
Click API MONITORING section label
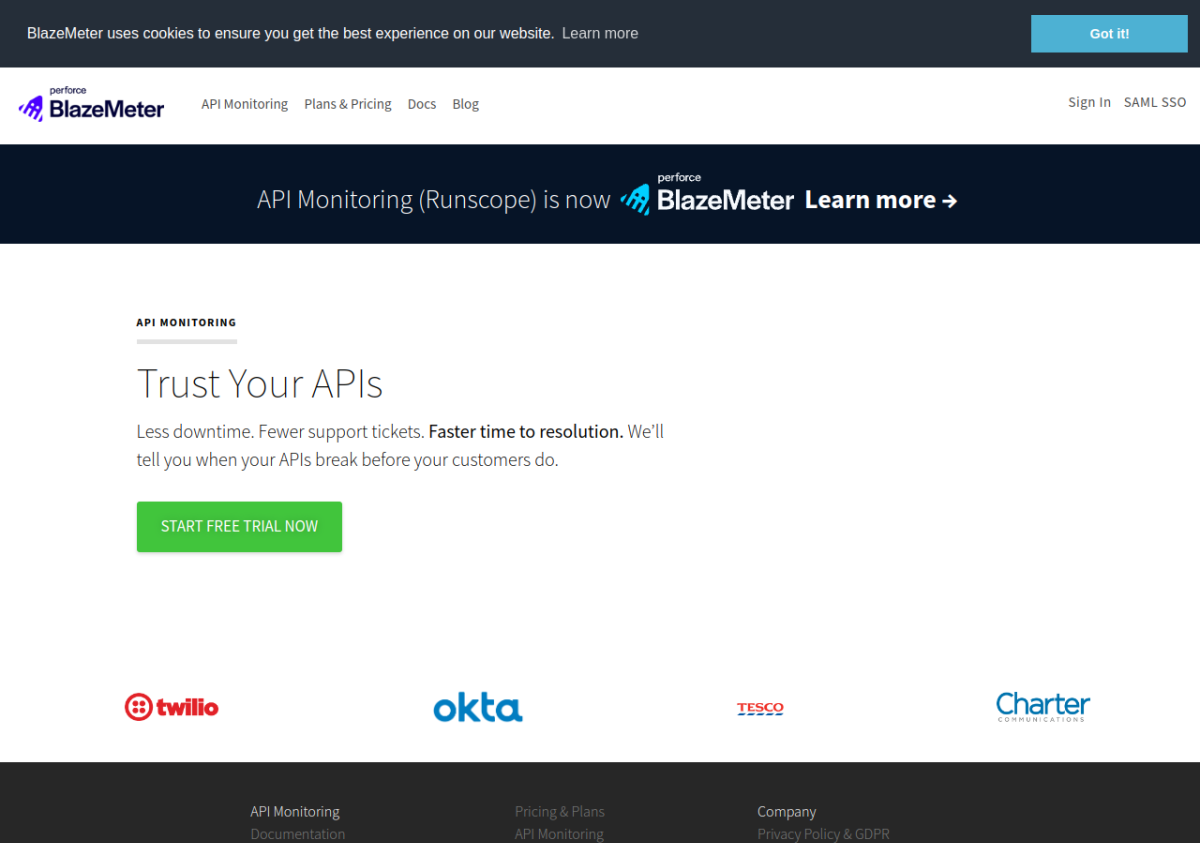(187, 323)
